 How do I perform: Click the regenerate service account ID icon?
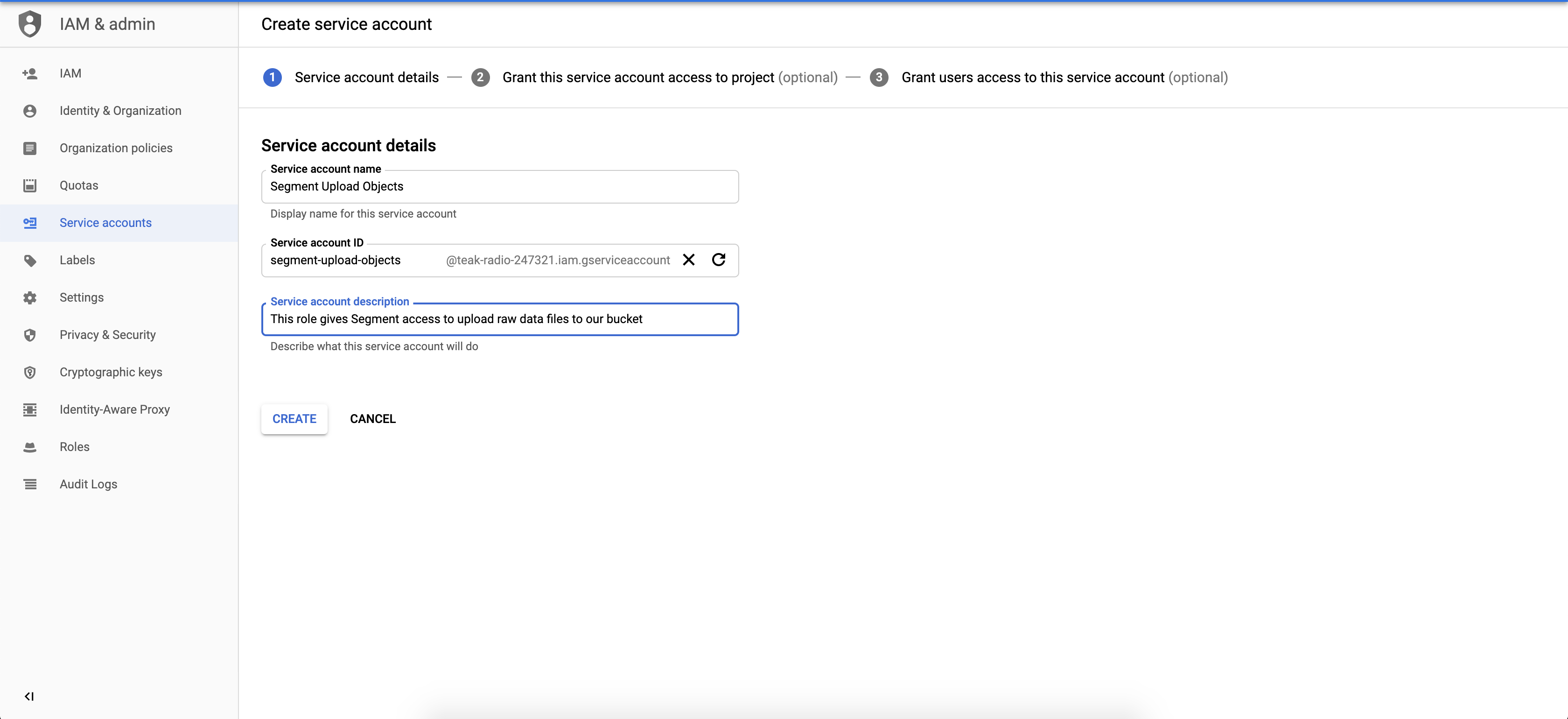point(719,259)
